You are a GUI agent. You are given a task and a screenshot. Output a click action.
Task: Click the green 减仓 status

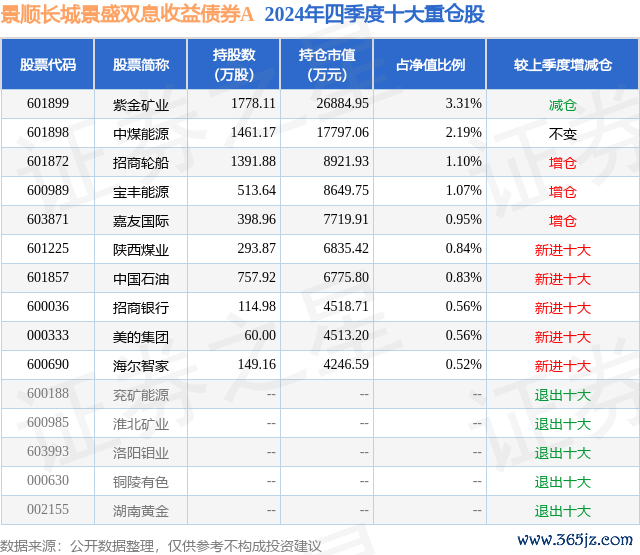[562, 105]
